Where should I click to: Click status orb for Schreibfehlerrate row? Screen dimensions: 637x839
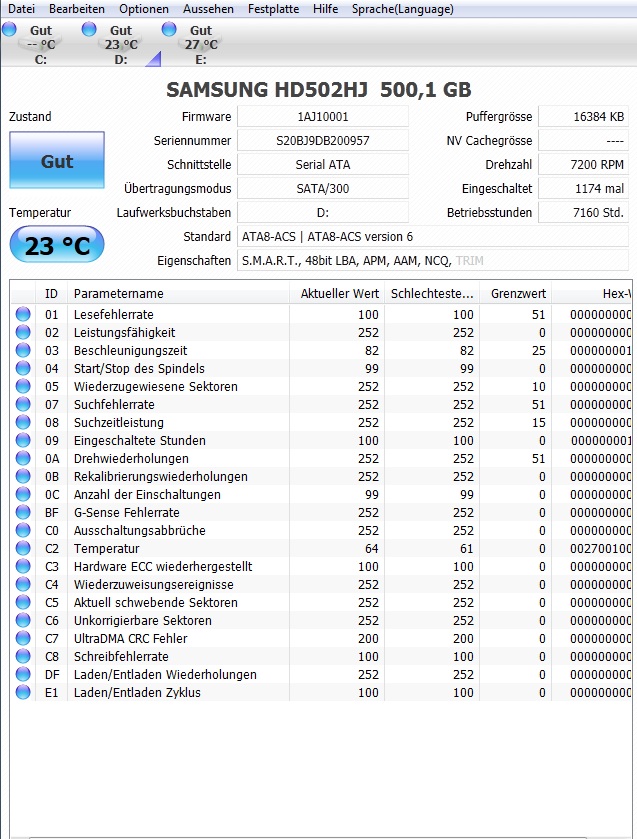[x=23, y=657]
